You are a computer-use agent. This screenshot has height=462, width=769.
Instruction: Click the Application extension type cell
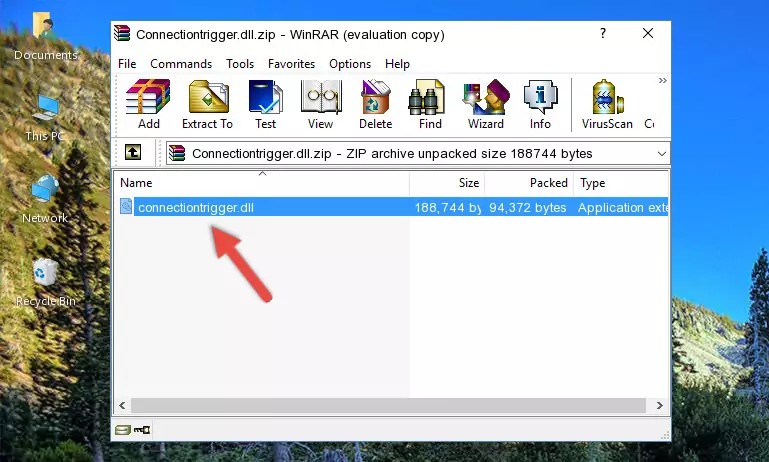click(623, 207)
